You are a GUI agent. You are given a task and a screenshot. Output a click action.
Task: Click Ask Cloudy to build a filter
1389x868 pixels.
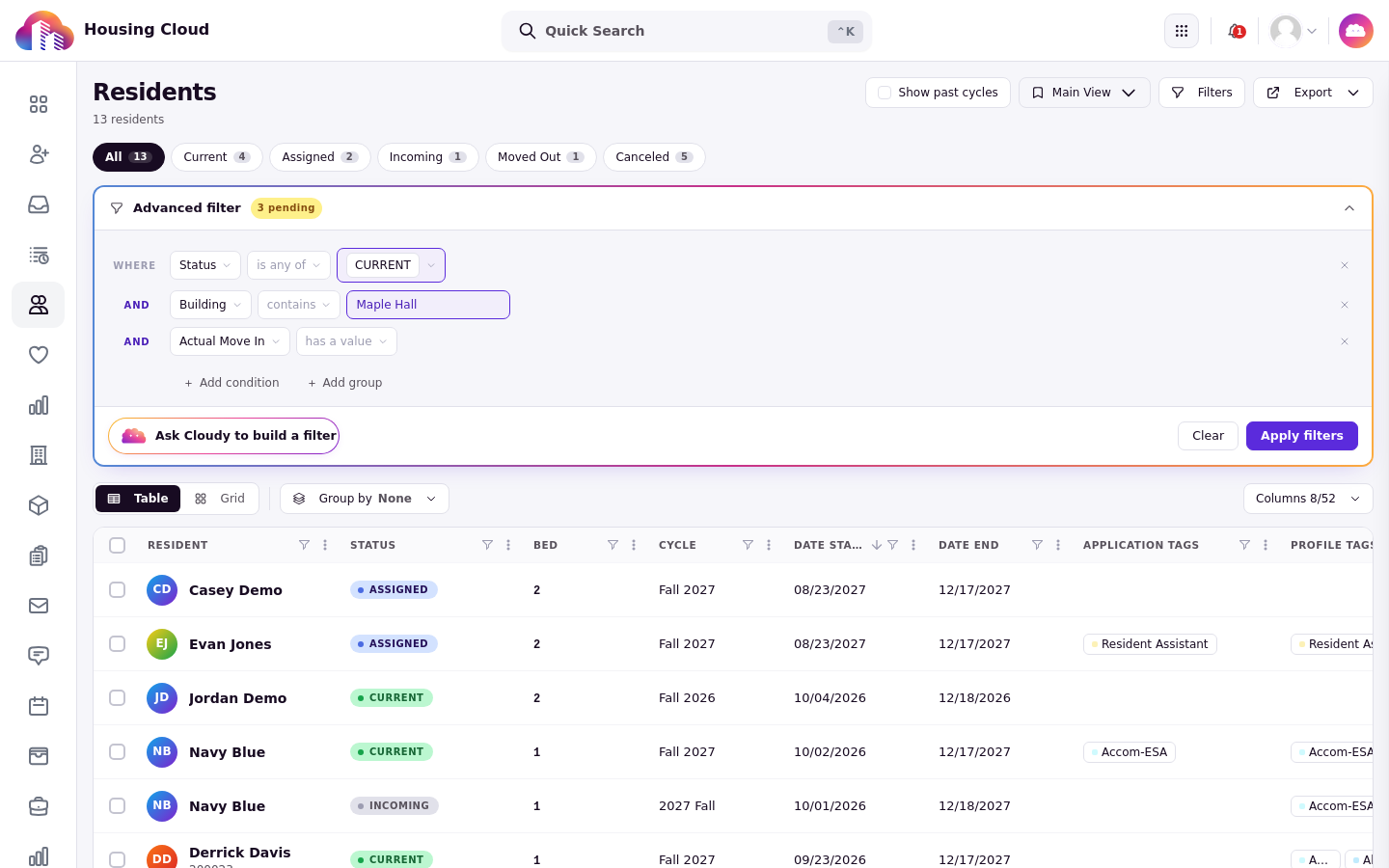pyautogui.click(x=224, y=436)
